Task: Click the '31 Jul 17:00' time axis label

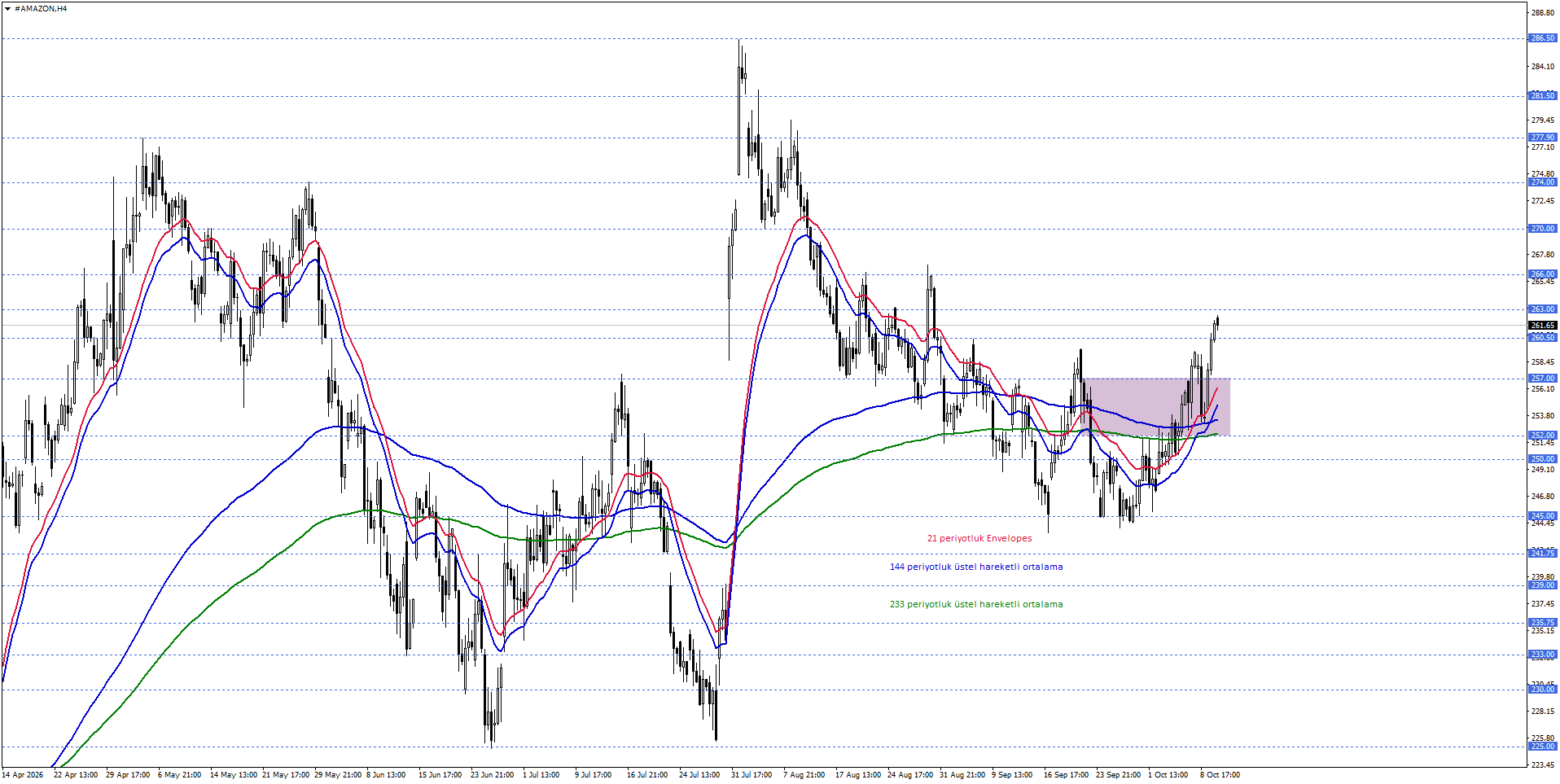Action: (x=752, y=775)
